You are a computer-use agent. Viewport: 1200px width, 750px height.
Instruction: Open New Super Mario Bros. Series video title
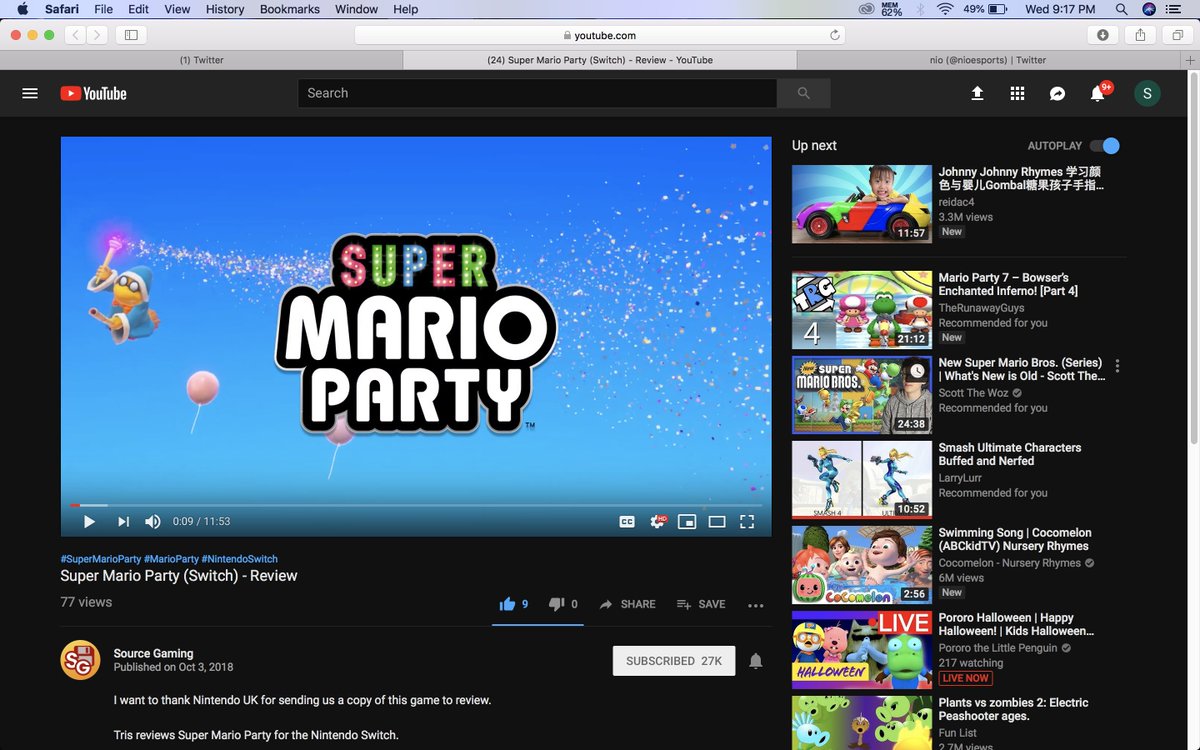(1021, 369)
